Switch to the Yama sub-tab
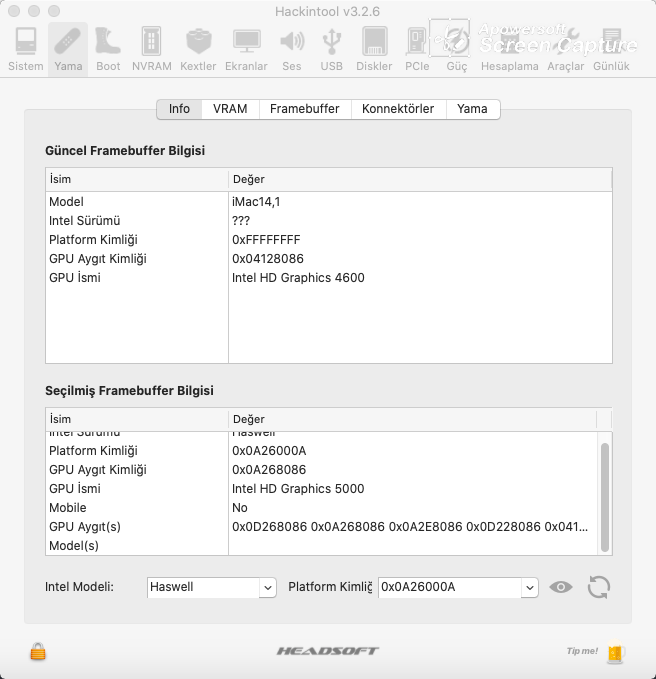 pos(472,109)
